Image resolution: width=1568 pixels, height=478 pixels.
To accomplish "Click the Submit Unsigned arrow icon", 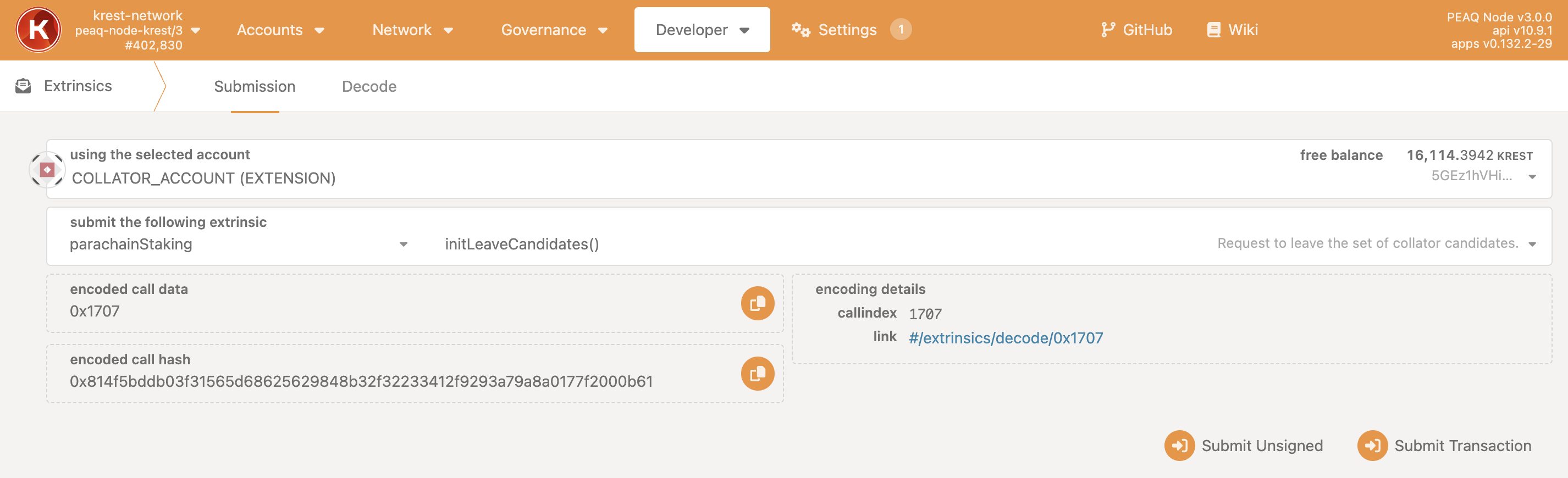I will click(x=1179, y=446).
